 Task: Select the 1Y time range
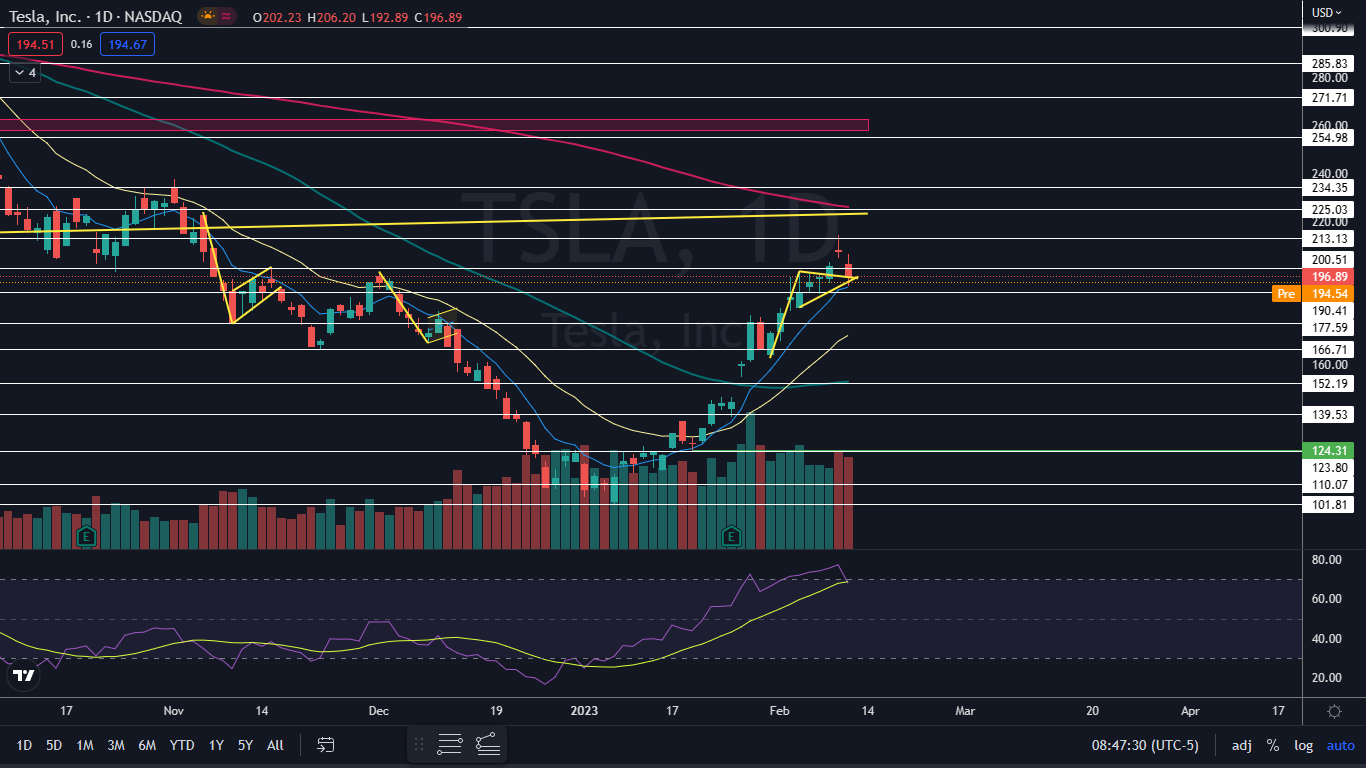point(216,745)
